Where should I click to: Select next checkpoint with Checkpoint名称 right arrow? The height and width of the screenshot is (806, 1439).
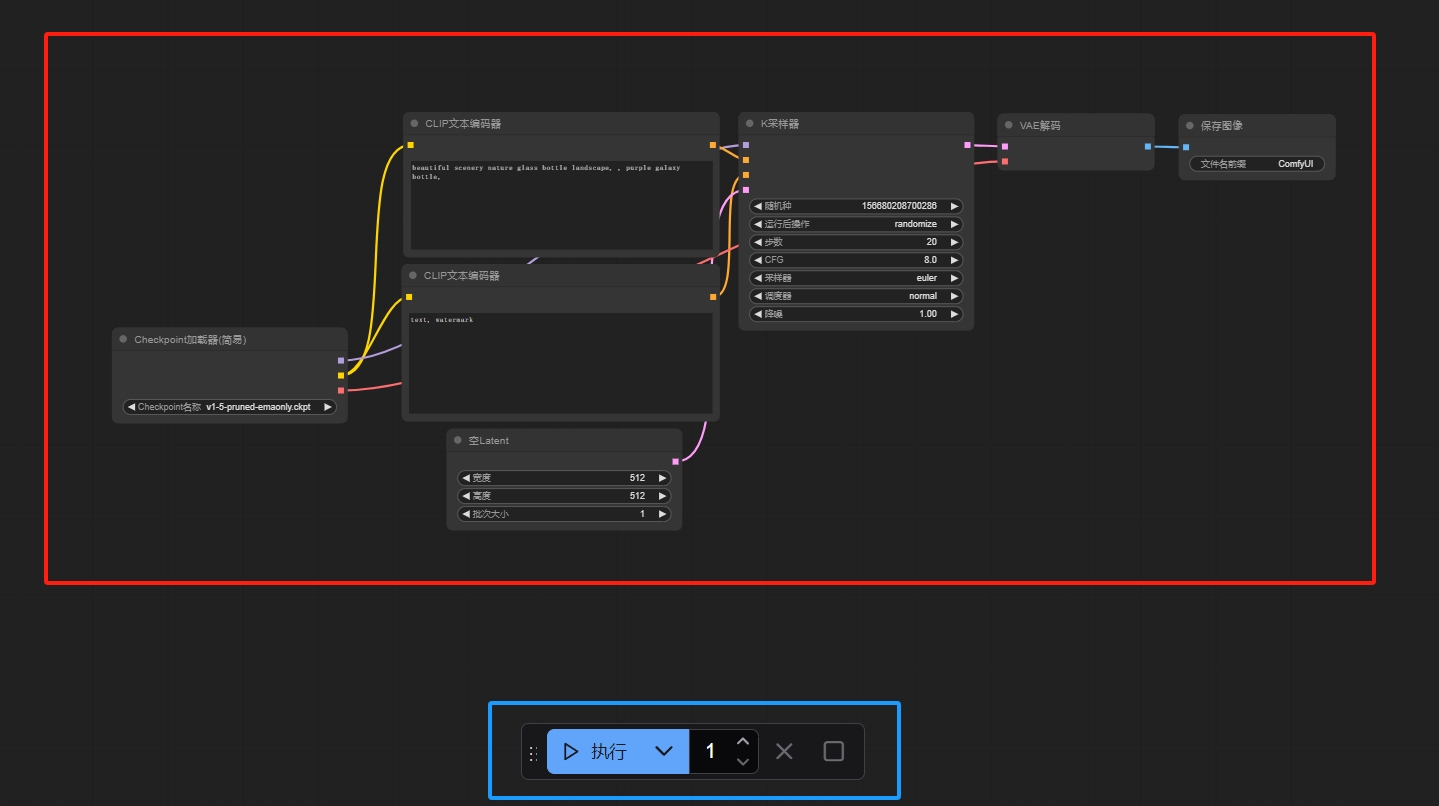pyautogui.click(x=327, y=408)
